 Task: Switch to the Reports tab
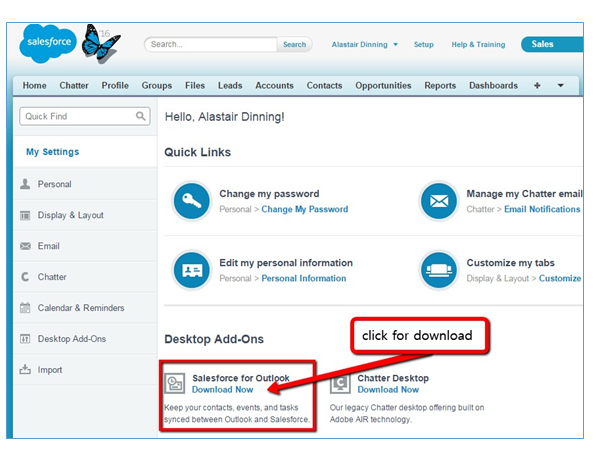pos(440,86)
